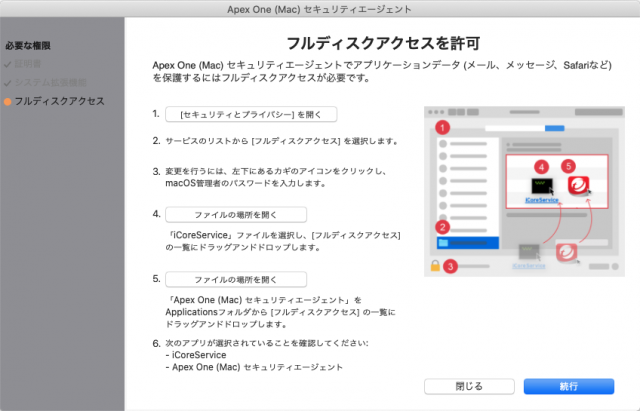
Task: Click the lock icon in illustration
Action: (435, 266)
